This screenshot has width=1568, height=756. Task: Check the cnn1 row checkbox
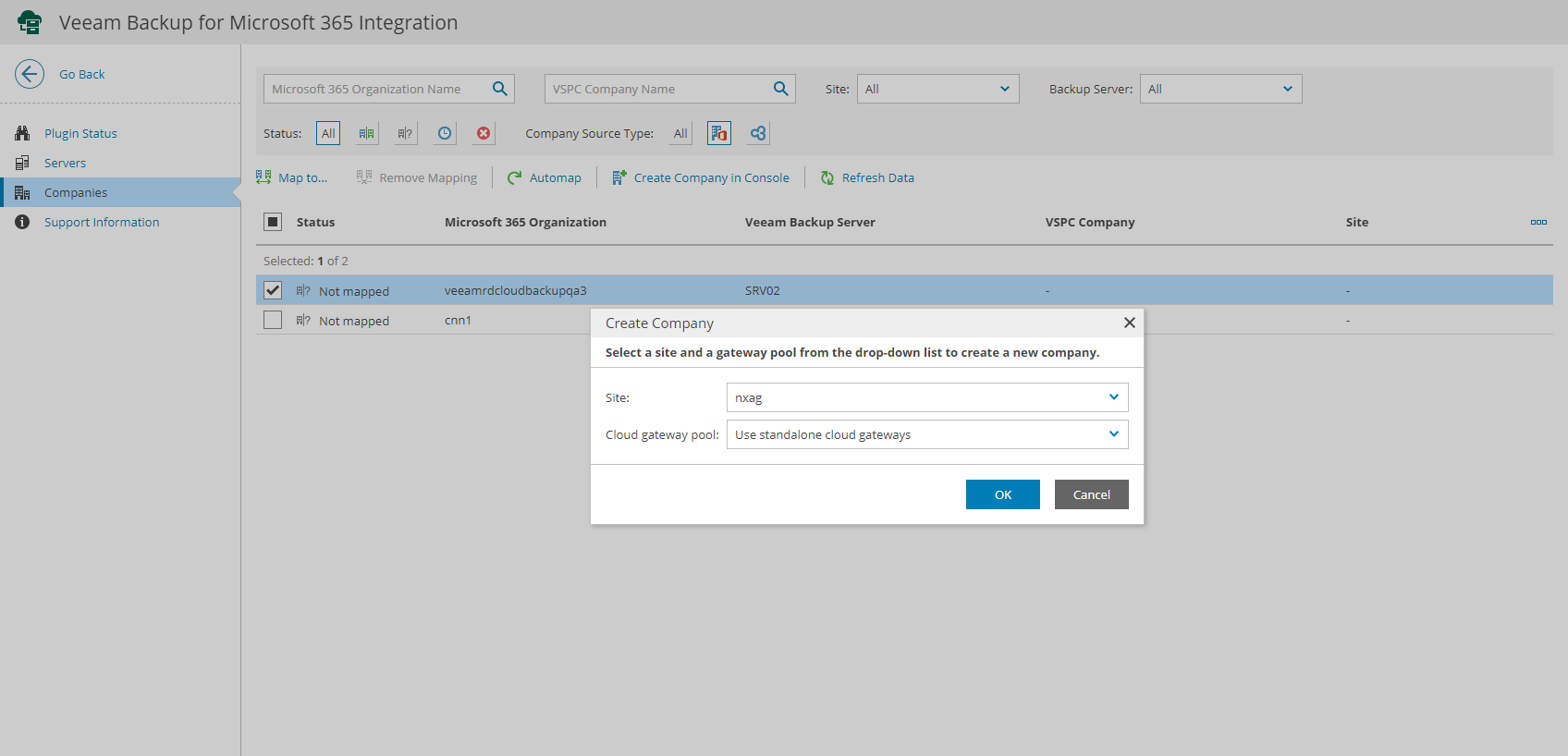273,320
